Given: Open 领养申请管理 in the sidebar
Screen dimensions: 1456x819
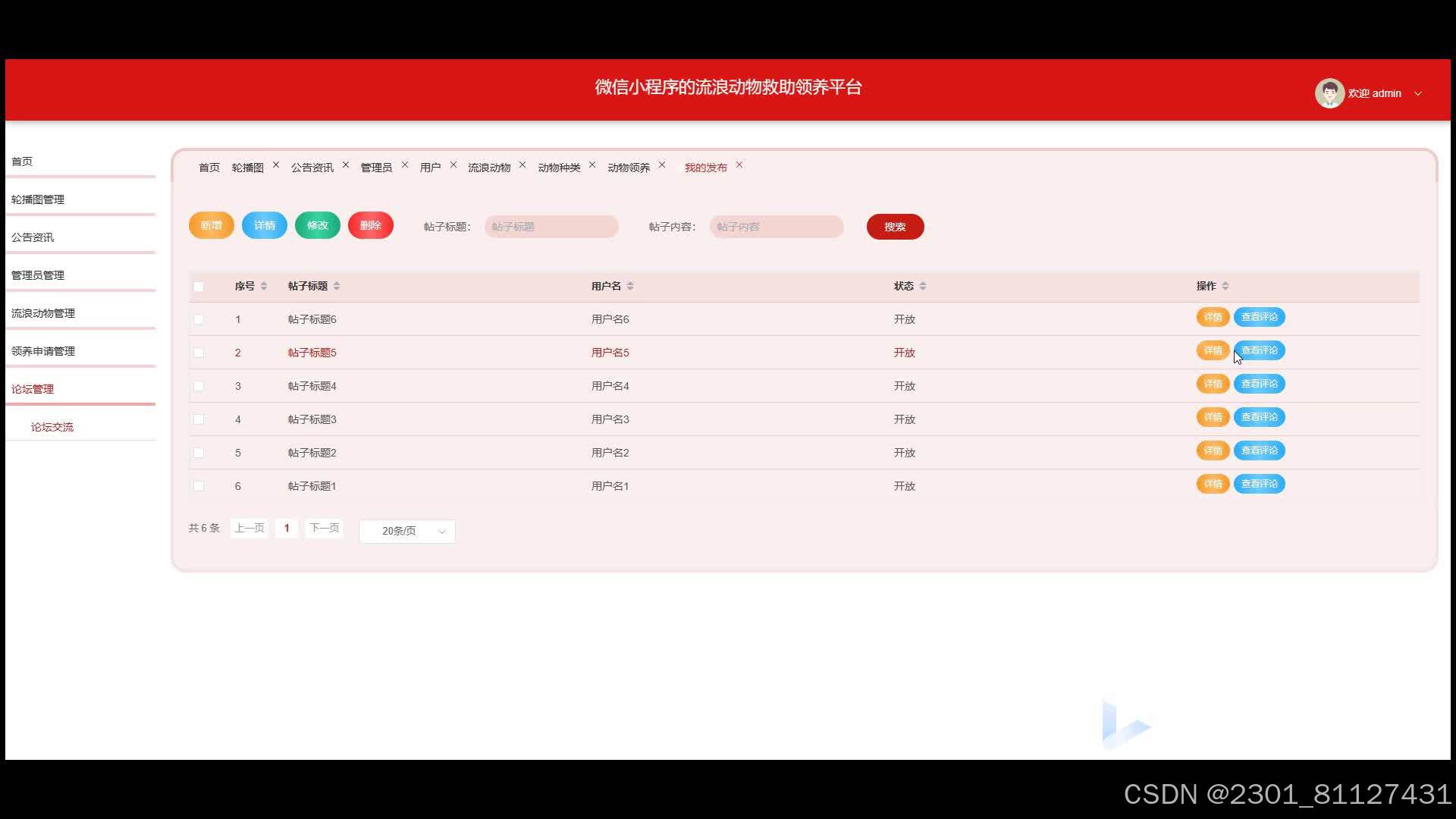Looking at the screenshot, I should (x=43, y=351).
